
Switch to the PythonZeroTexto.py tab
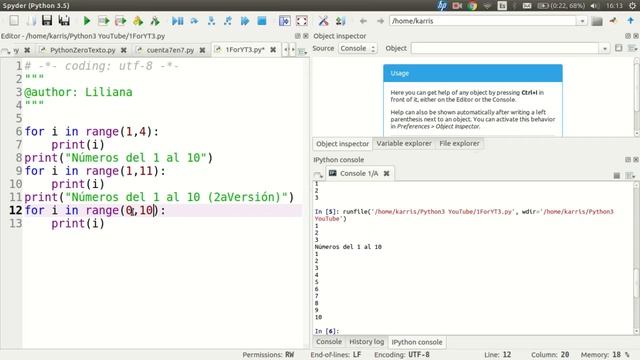82,50
